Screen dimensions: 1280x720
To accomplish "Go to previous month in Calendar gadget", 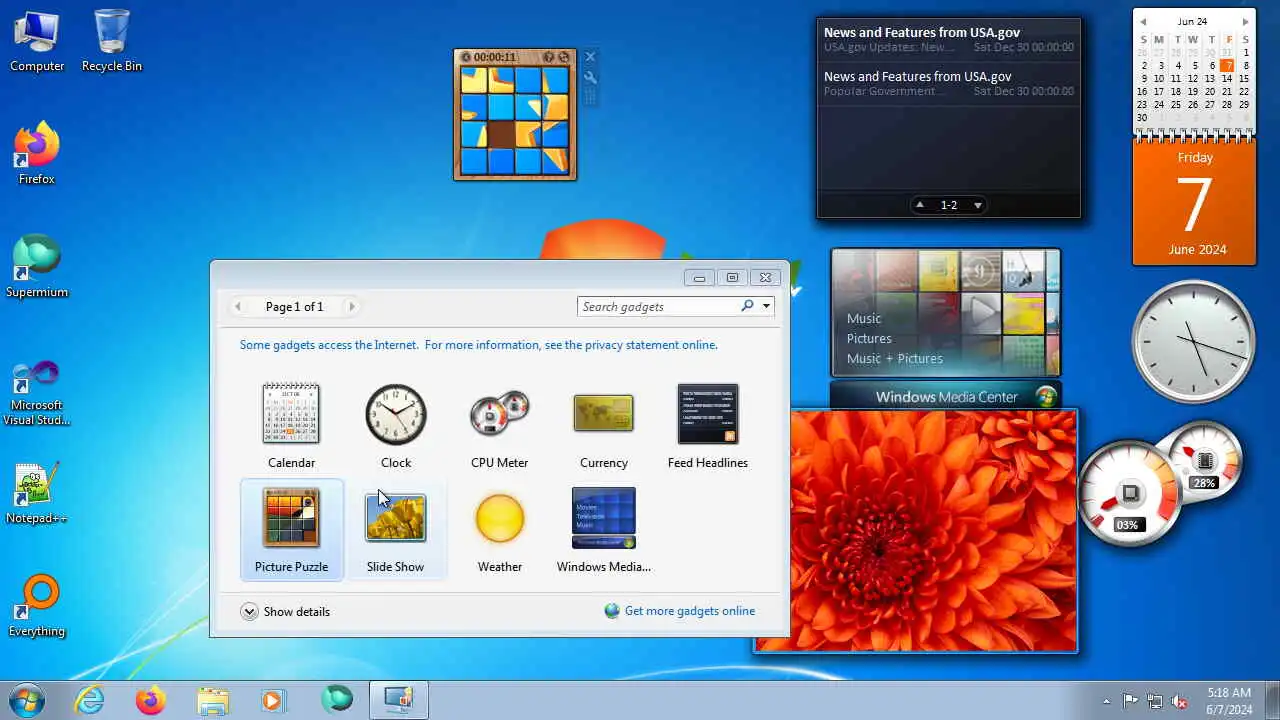I will point(1143,21).
